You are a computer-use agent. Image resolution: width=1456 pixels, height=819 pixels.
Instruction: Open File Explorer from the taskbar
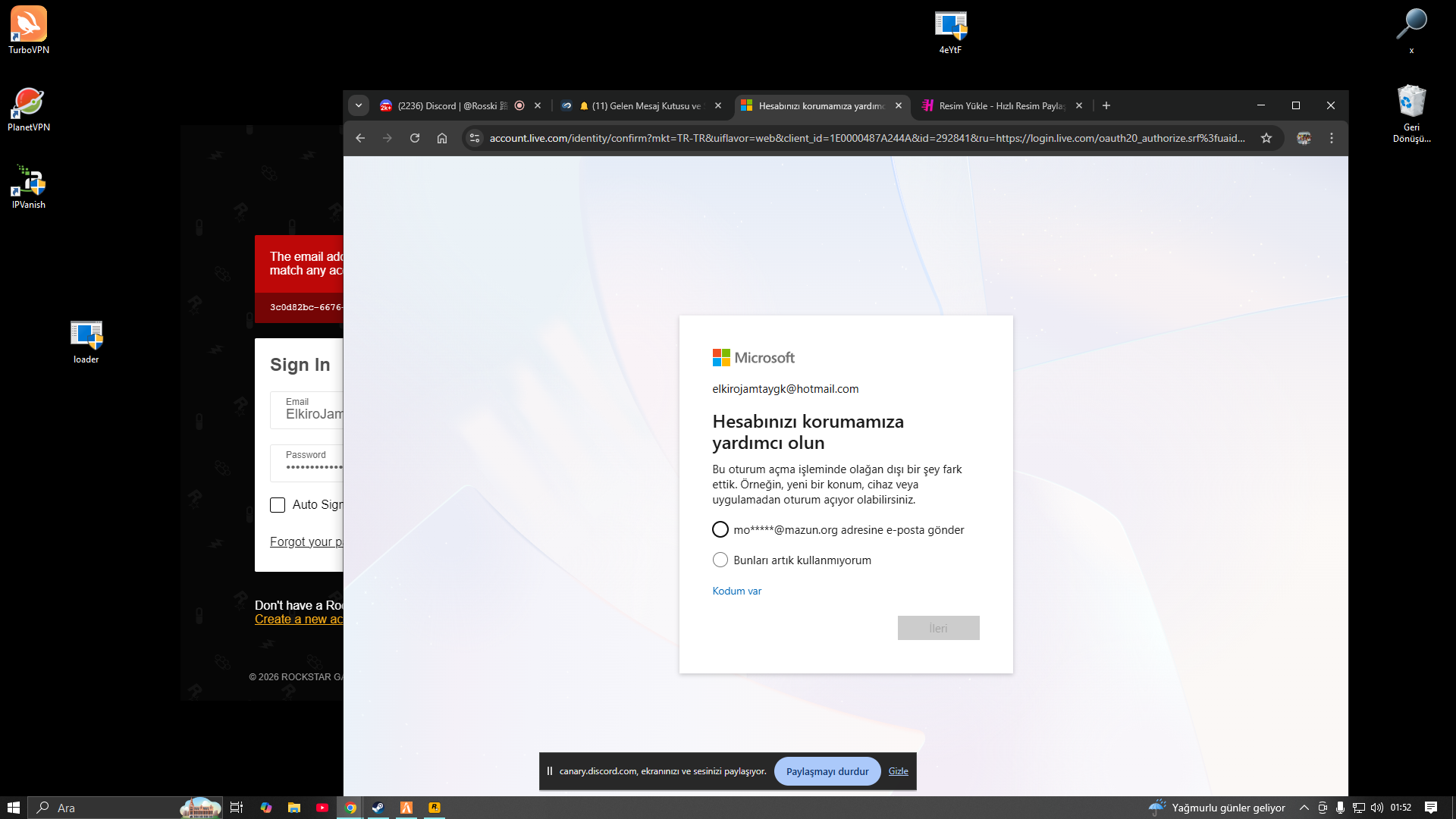coord(294,808)
